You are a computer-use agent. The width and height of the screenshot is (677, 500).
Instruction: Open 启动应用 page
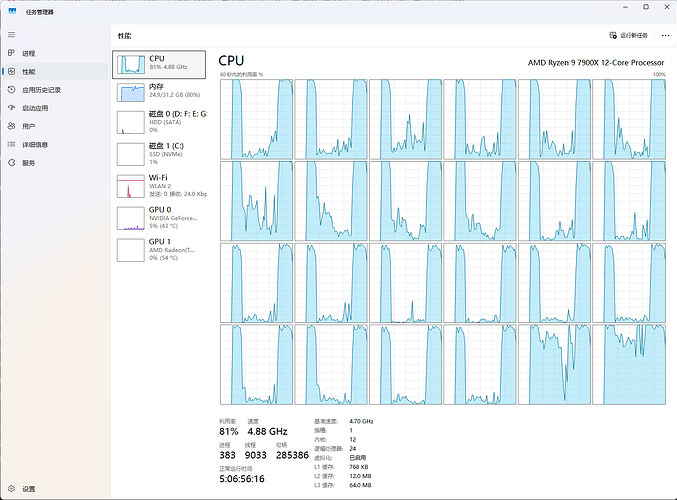(x=35, y=108)
